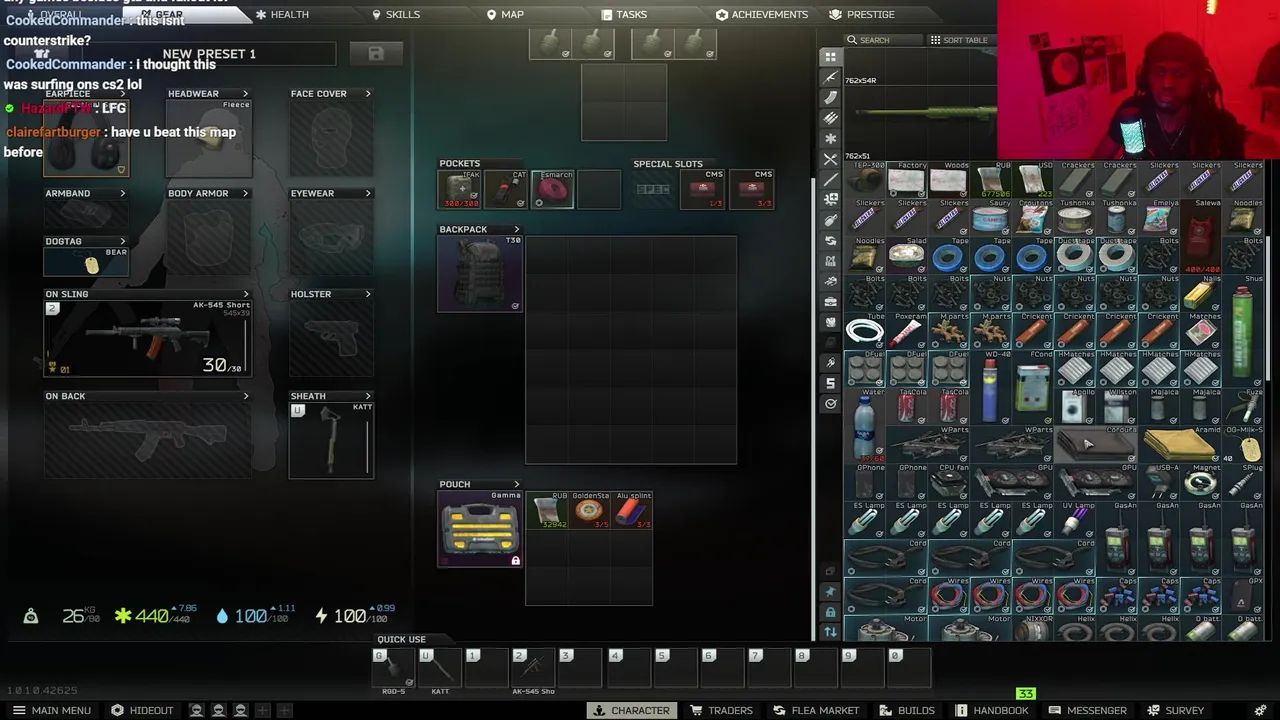Screen dimensions: 1280x720
Task: Open SURVEY from bottom bar
Action: [x=1176, y=710]
